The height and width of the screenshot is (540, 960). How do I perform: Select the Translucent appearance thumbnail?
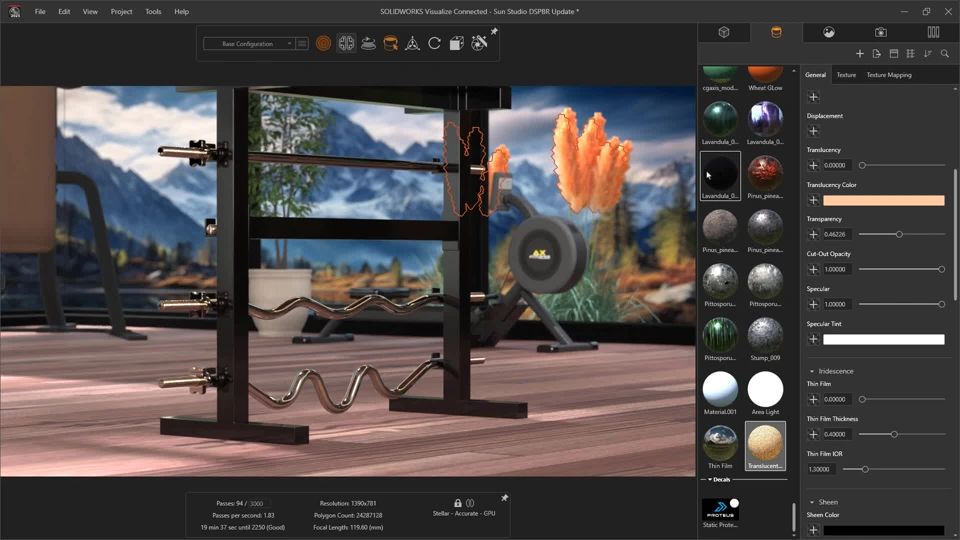765,446
